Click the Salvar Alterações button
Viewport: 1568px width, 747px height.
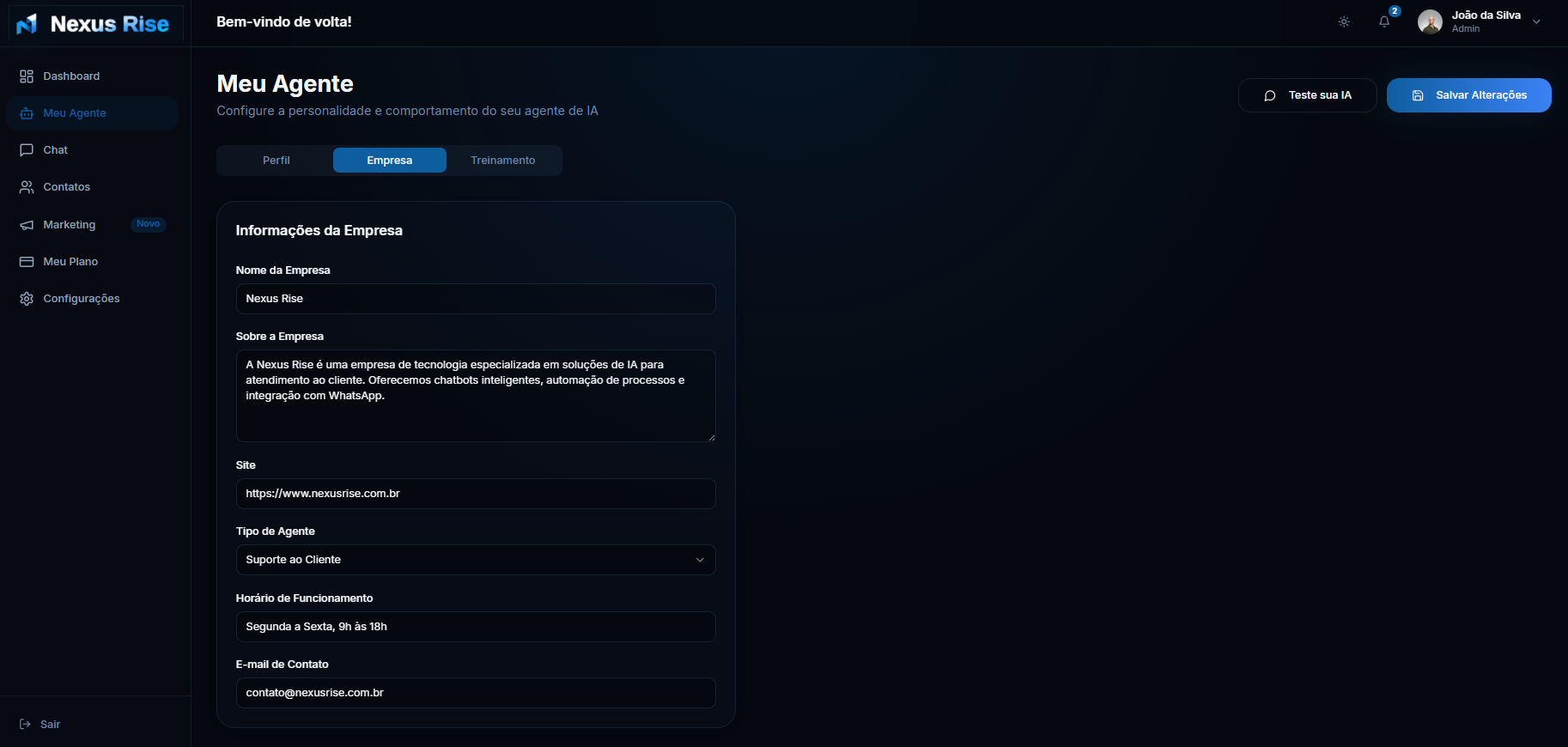(x=1468, y=95)
